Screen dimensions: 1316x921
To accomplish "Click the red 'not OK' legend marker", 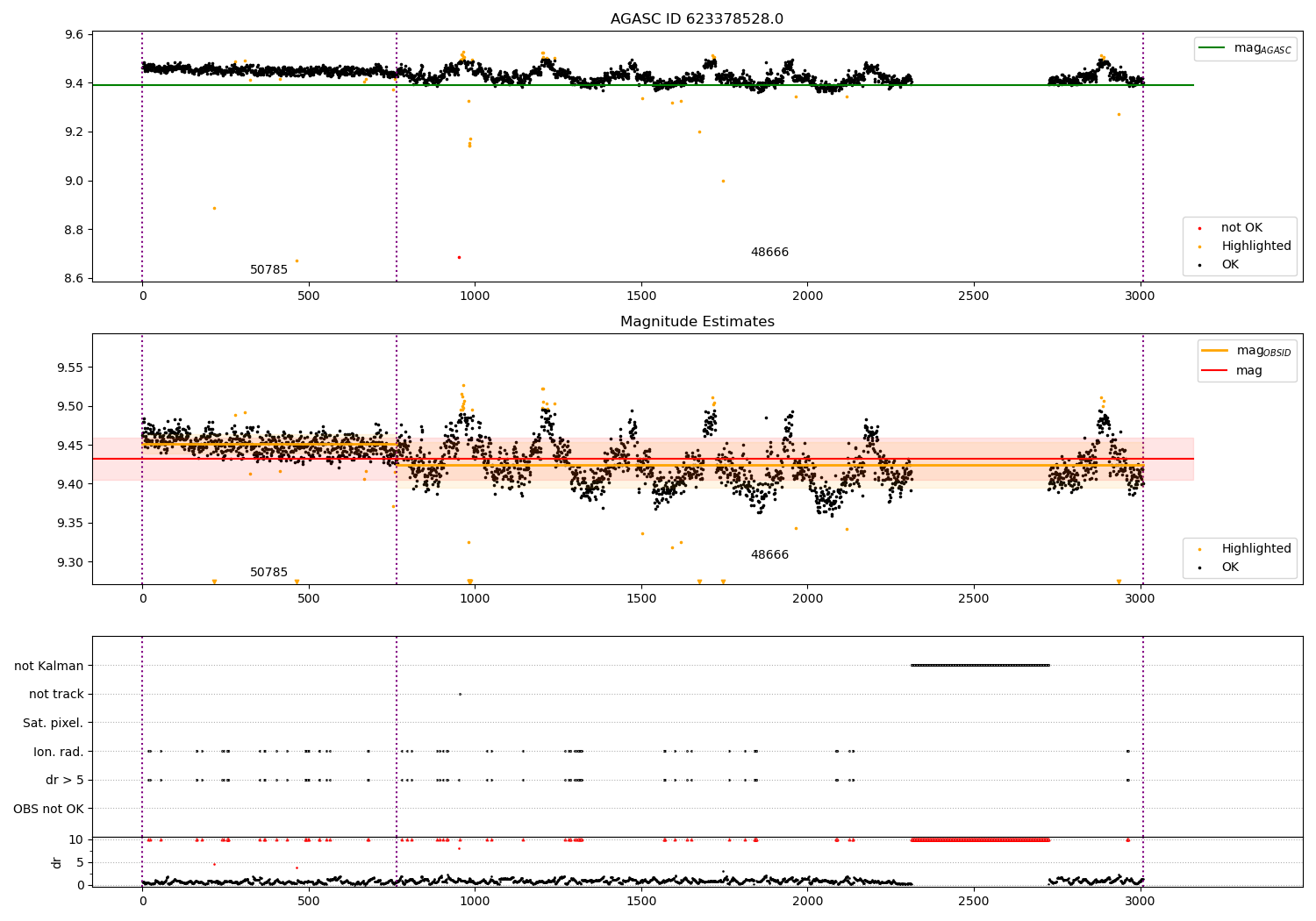I will coord(1200,228).
